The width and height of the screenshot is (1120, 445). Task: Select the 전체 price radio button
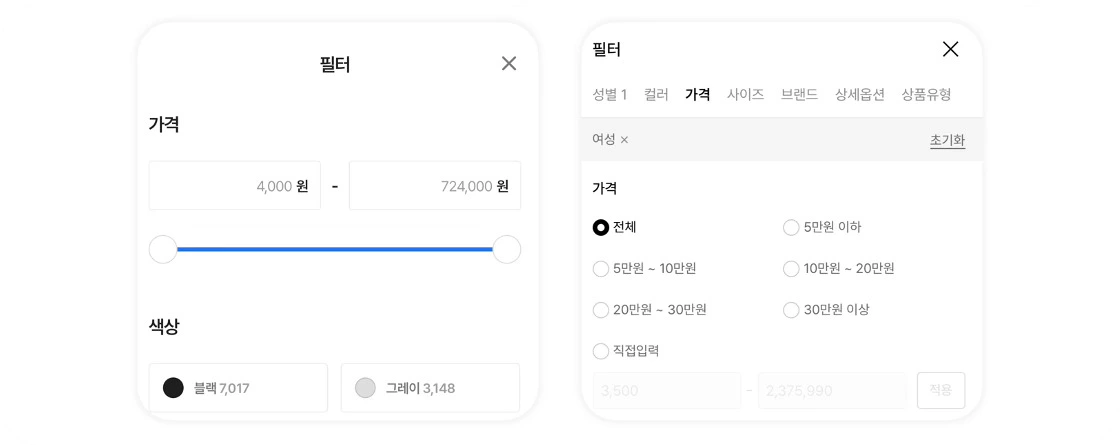601,228
